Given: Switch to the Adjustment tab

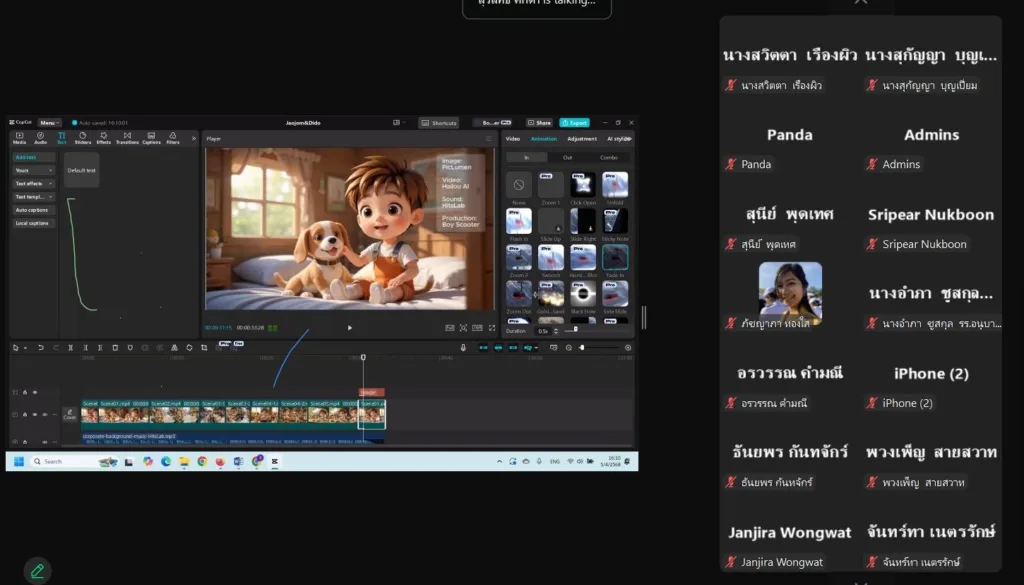Looking at the screenshot, I should tap(582, 139).
